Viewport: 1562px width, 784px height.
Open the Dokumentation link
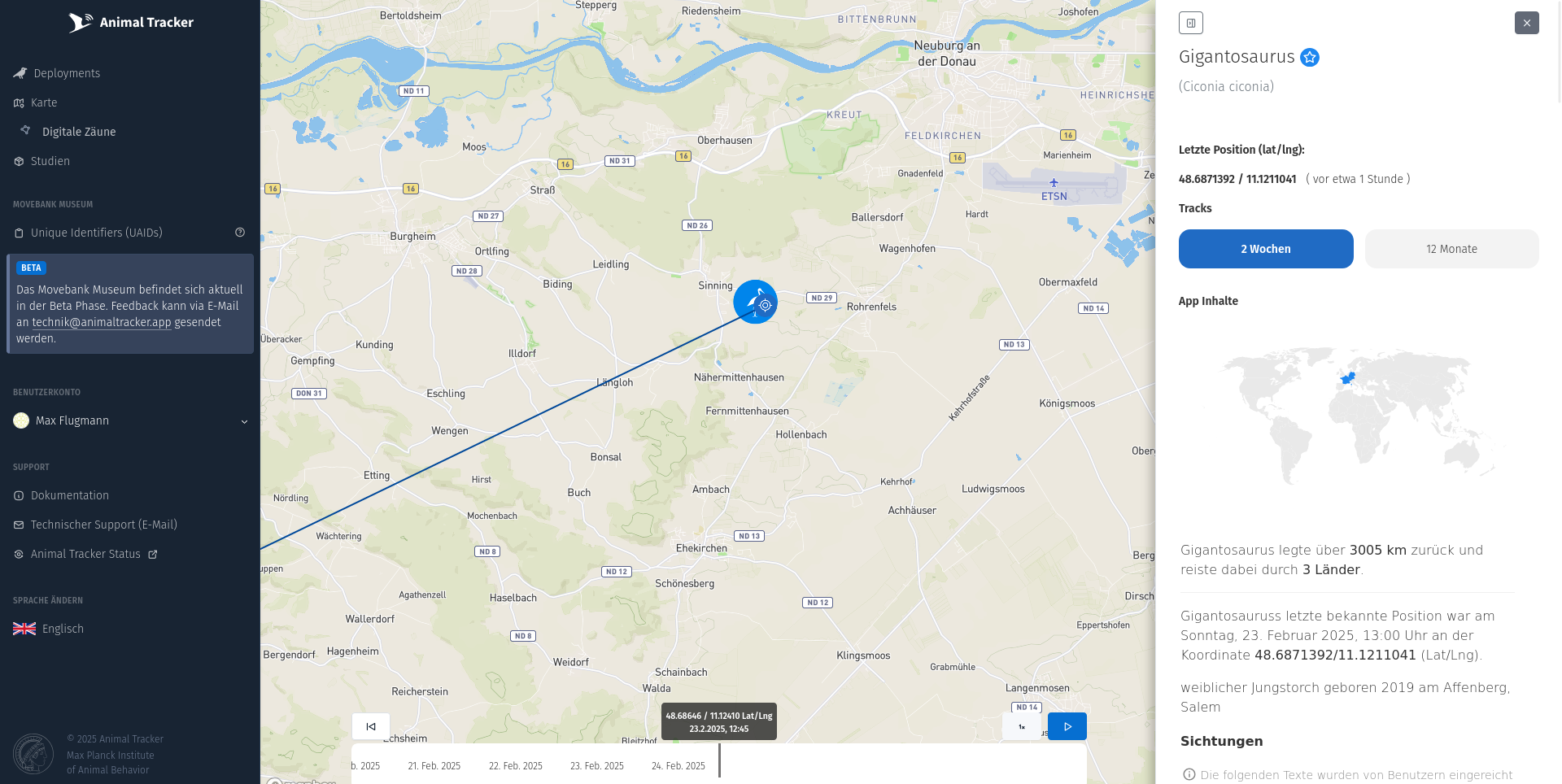[x=69, y=495]
